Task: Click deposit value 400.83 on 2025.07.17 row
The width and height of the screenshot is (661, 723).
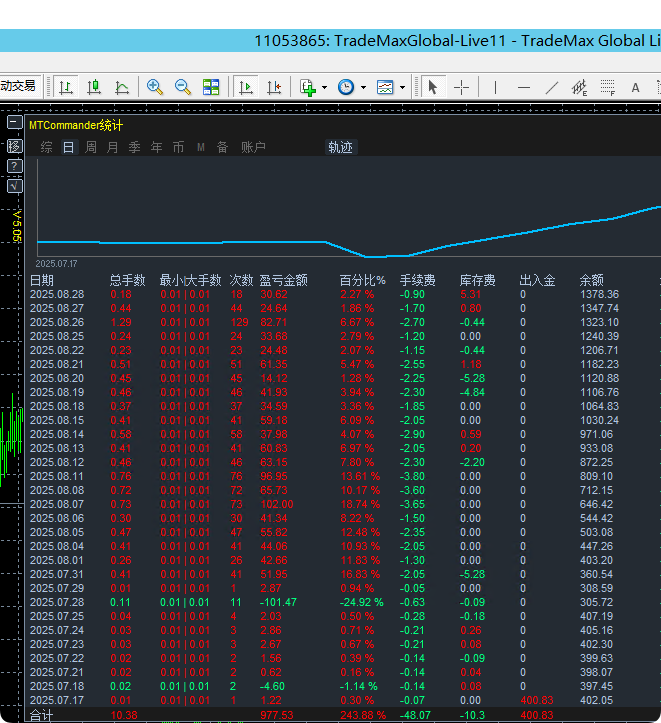Action: (537, 700)
